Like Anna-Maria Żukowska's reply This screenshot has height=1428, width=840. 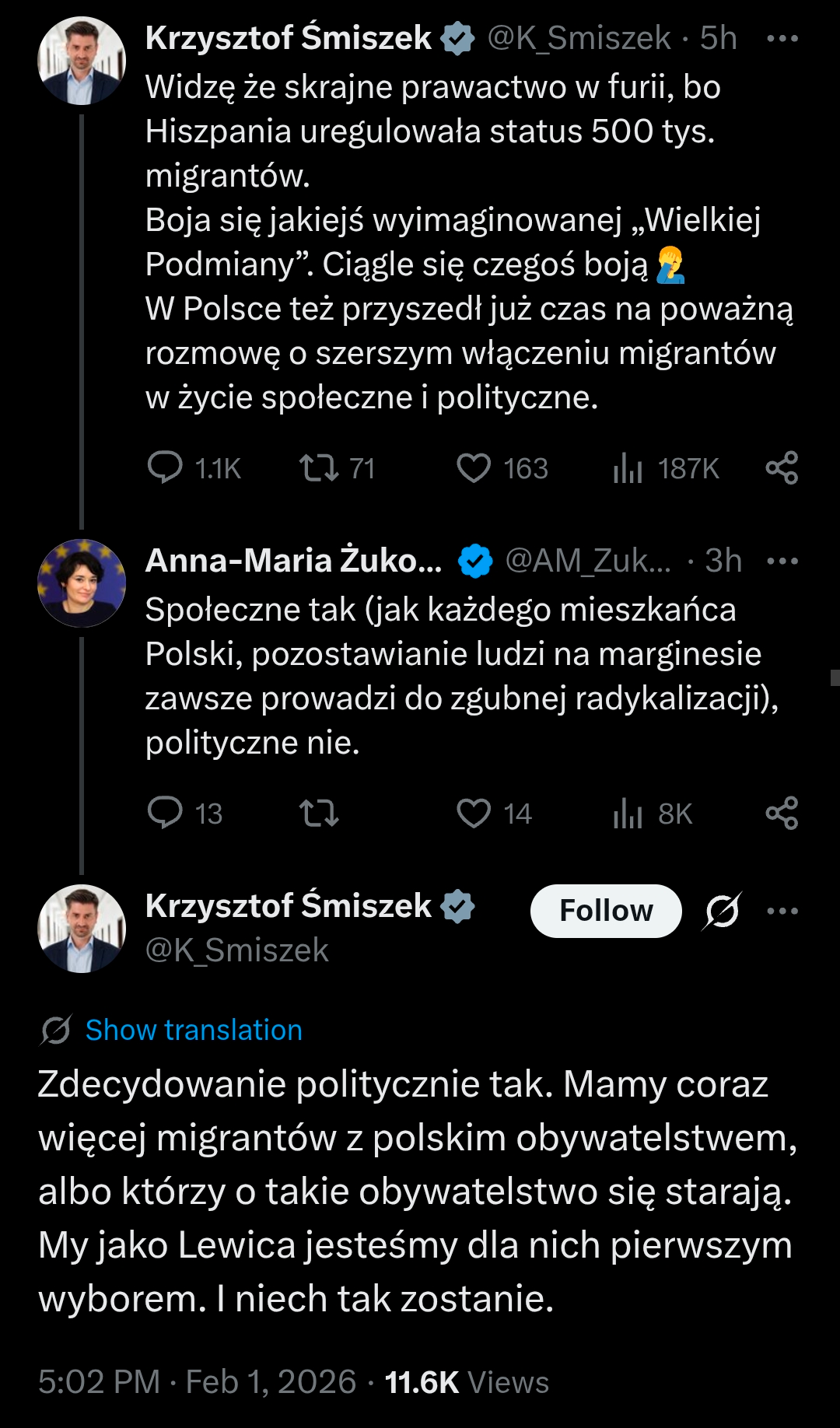[x=474, y=814]
